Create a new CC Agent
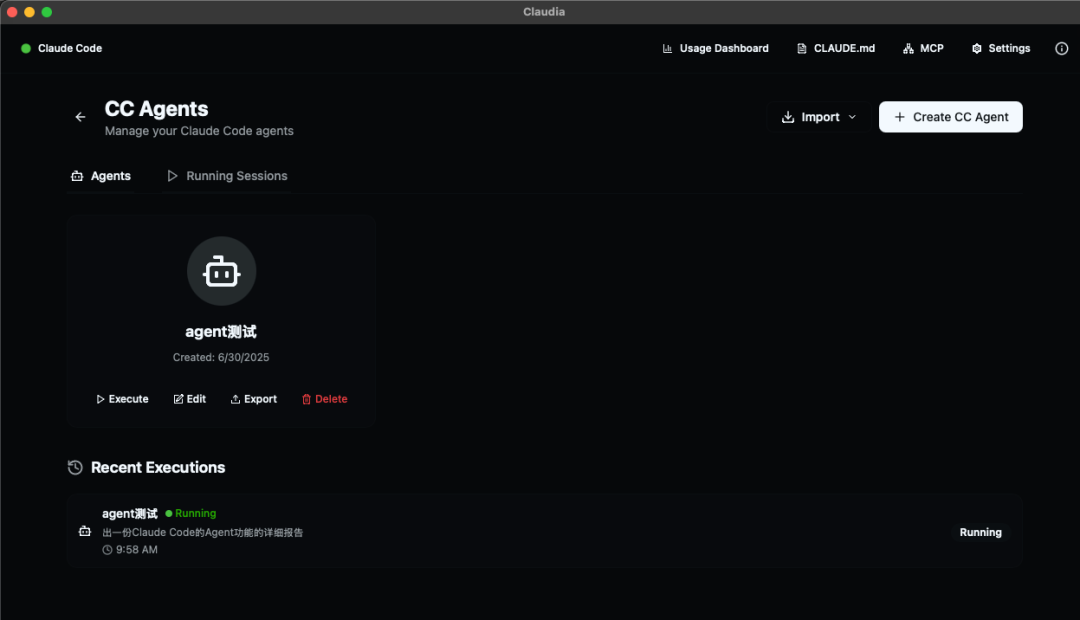Image resolution: width=1080 pixels, height=620 pixels. point(951,117)
